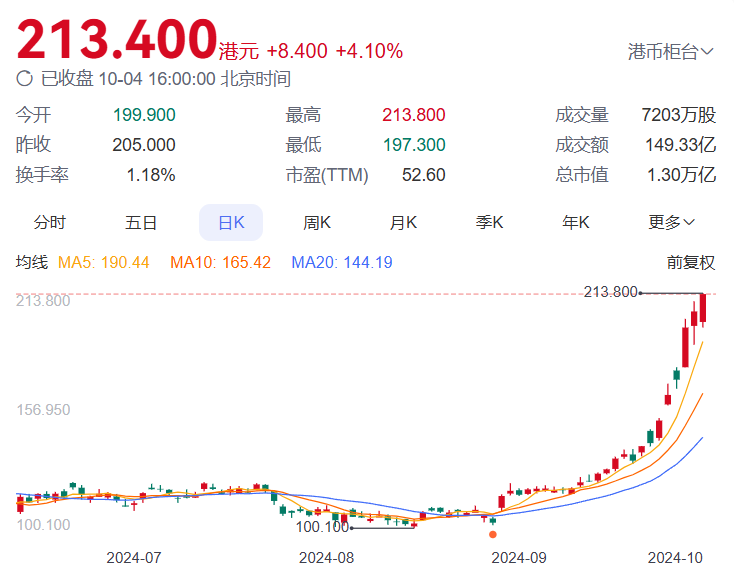Click the 100.100 low-price chart annotation

coord(323,527)
